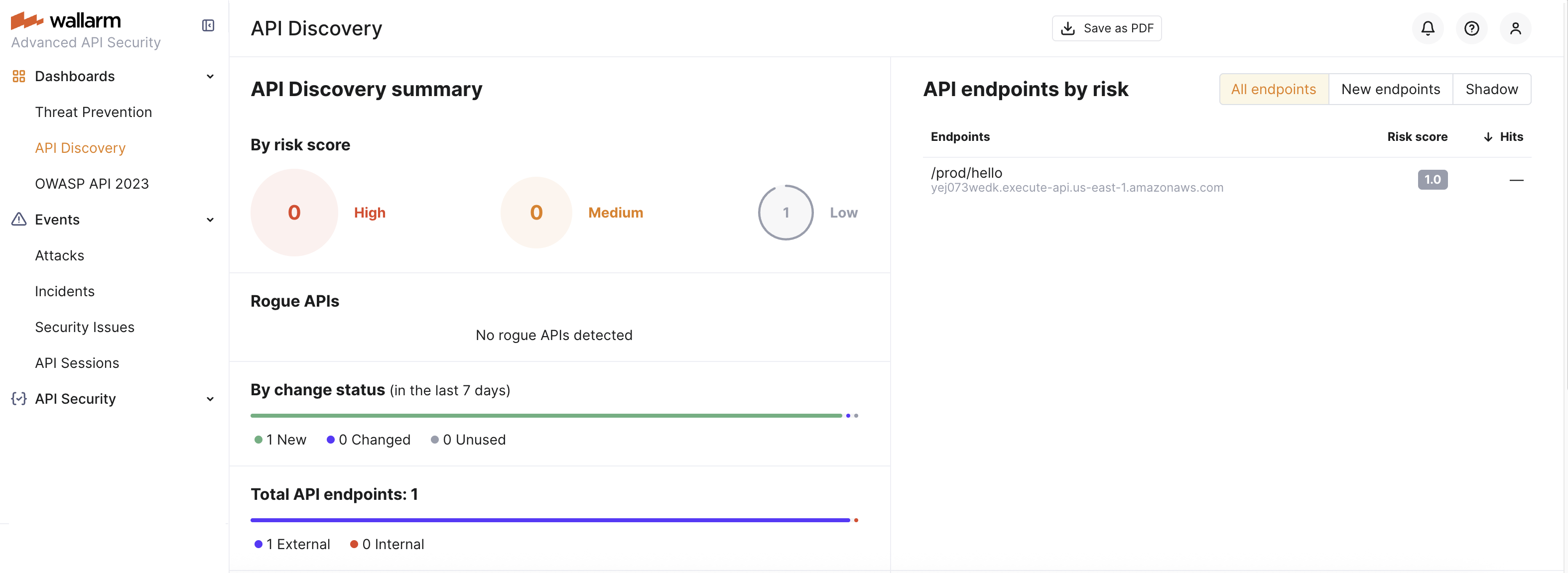Click the Events warning triangle icon
This screenshot has height=573, width=1568.
coord(18,219)
